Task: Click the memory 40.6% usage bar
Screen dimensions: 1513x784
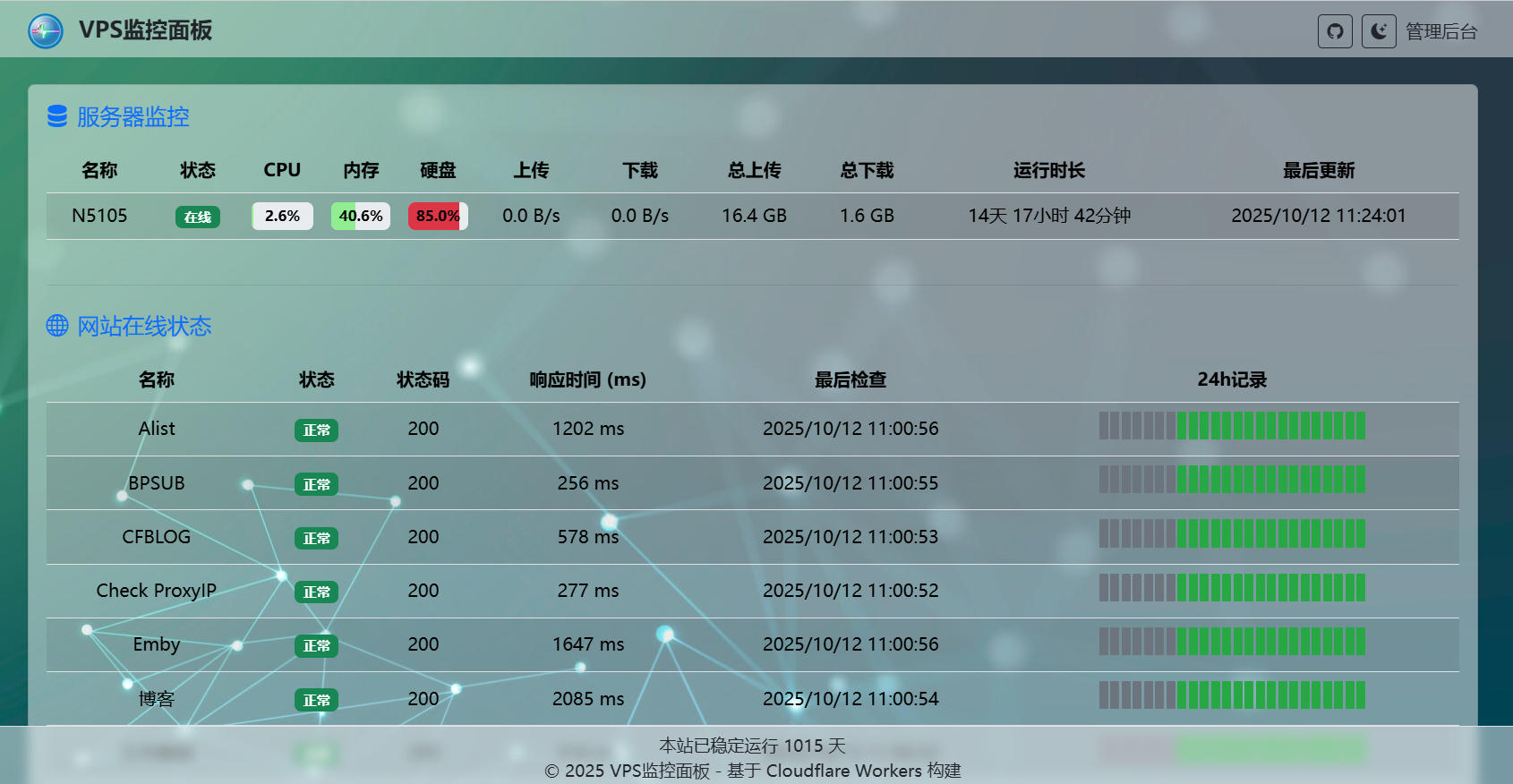Action: [361, 216]
